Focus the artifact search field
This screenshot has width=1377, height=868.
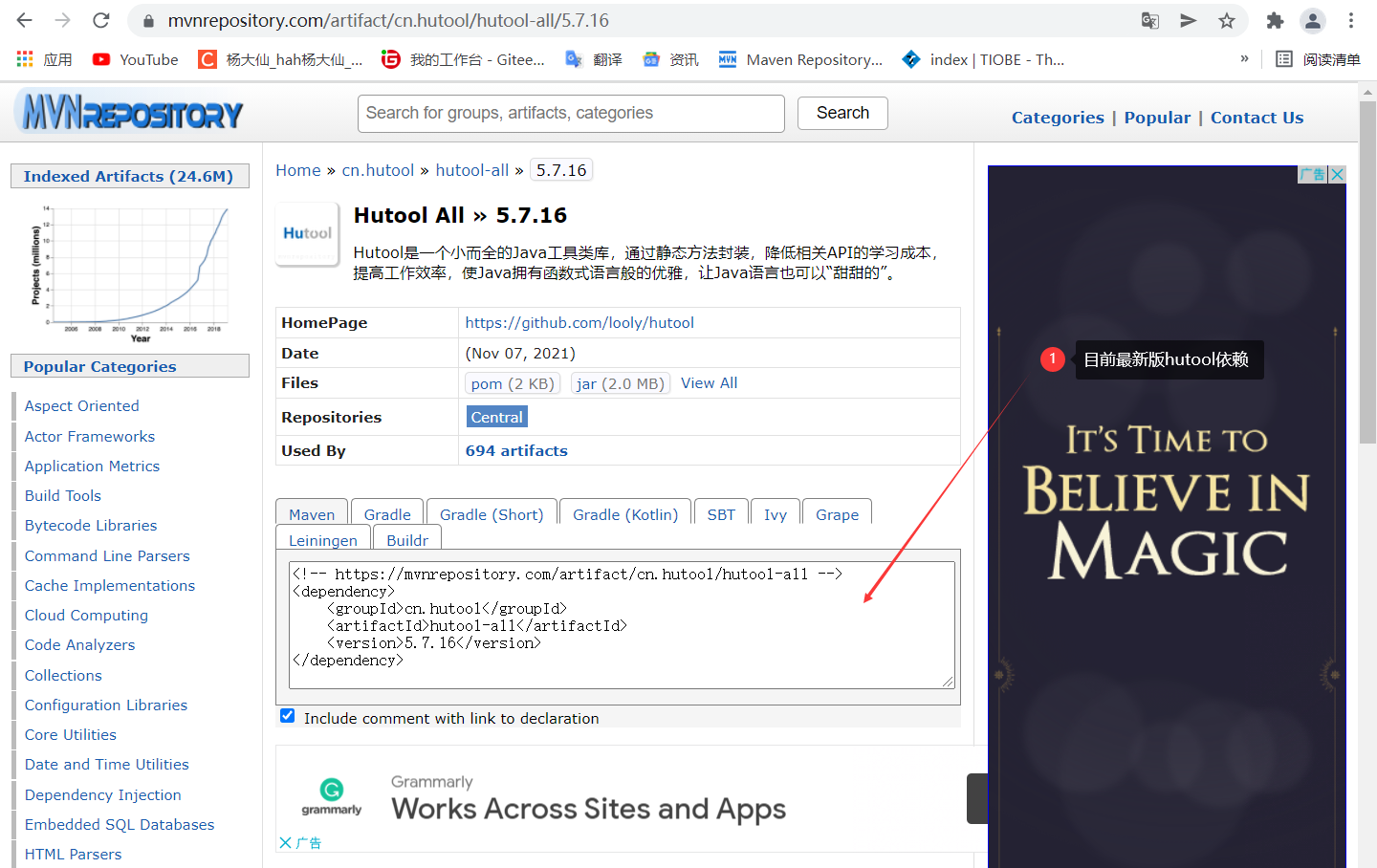click(571, 114)
